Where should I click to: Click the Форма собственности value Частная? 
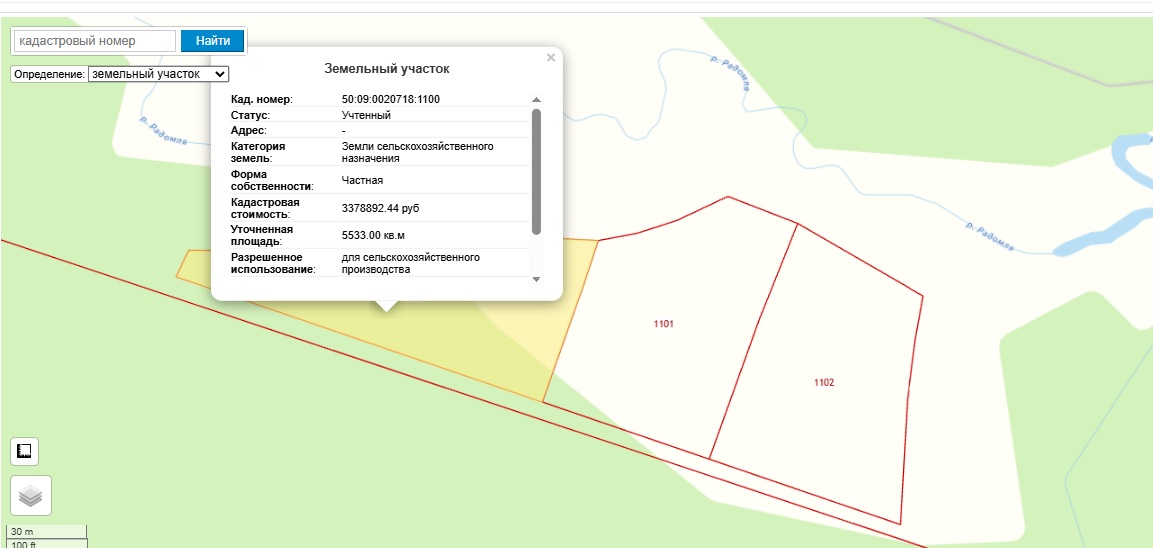(362, 180)
